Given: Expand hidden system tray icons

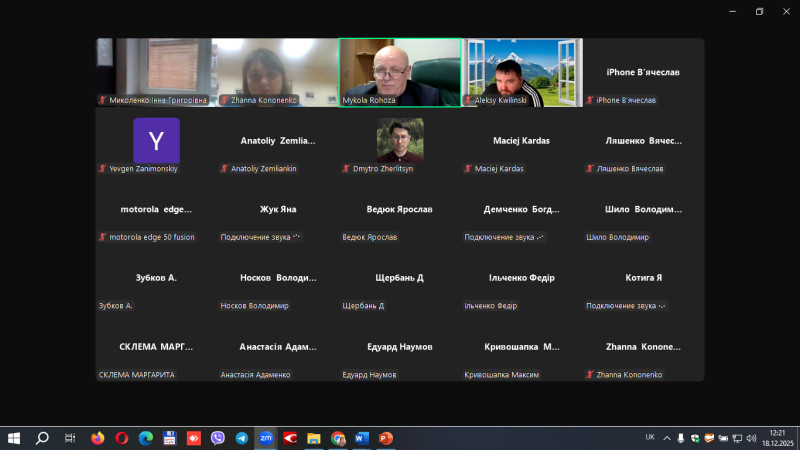Looking at the screenshot, I should (667, 438).
